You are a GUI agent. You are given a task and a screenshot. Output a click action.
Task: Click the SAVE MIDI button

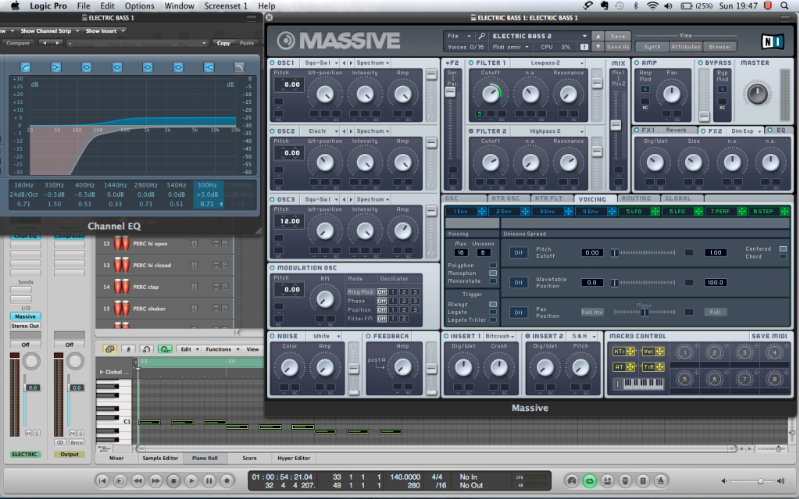[x=769, y=336]
